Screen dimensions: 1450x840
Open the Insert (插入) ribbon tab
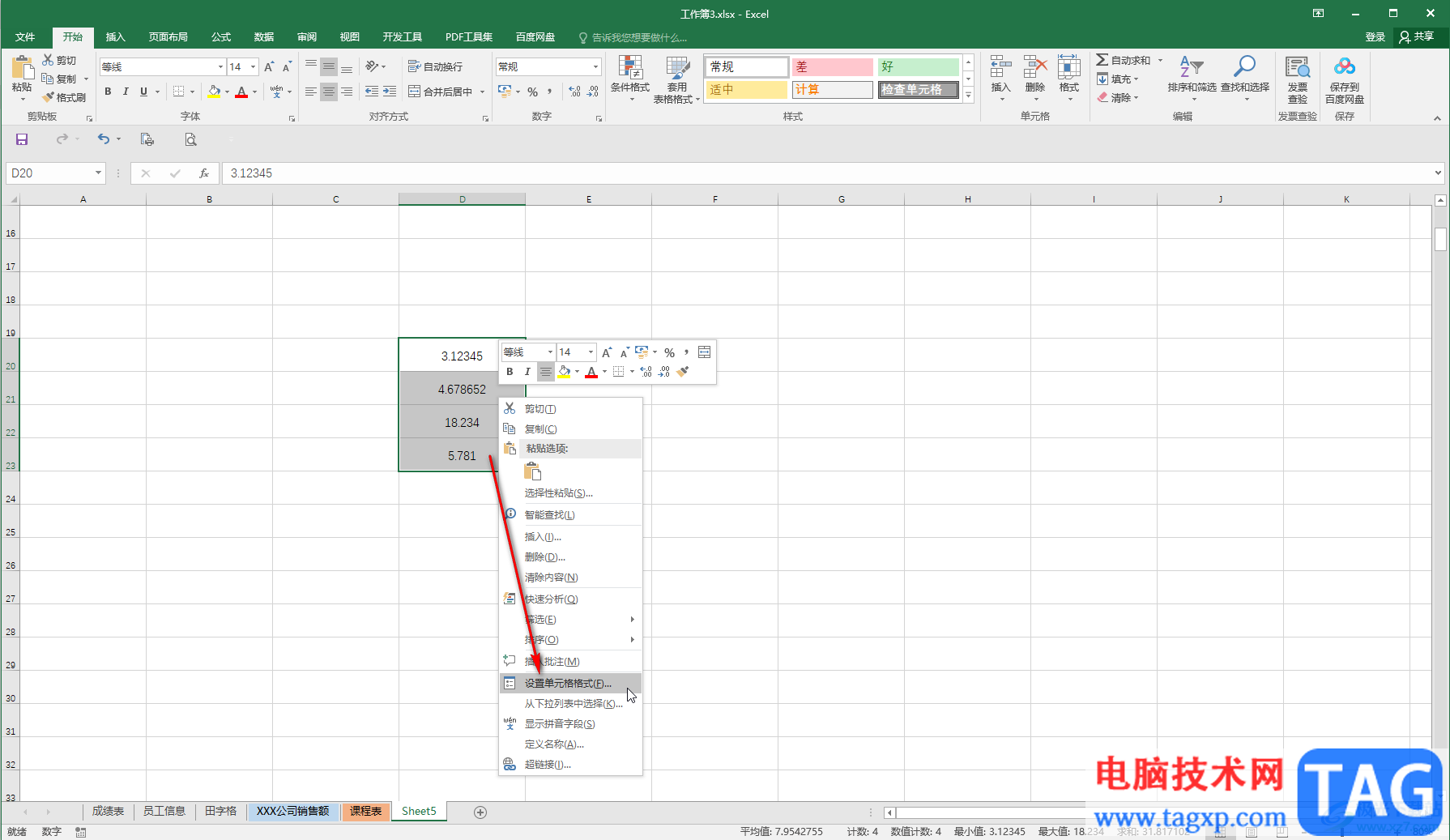(116, 37)
